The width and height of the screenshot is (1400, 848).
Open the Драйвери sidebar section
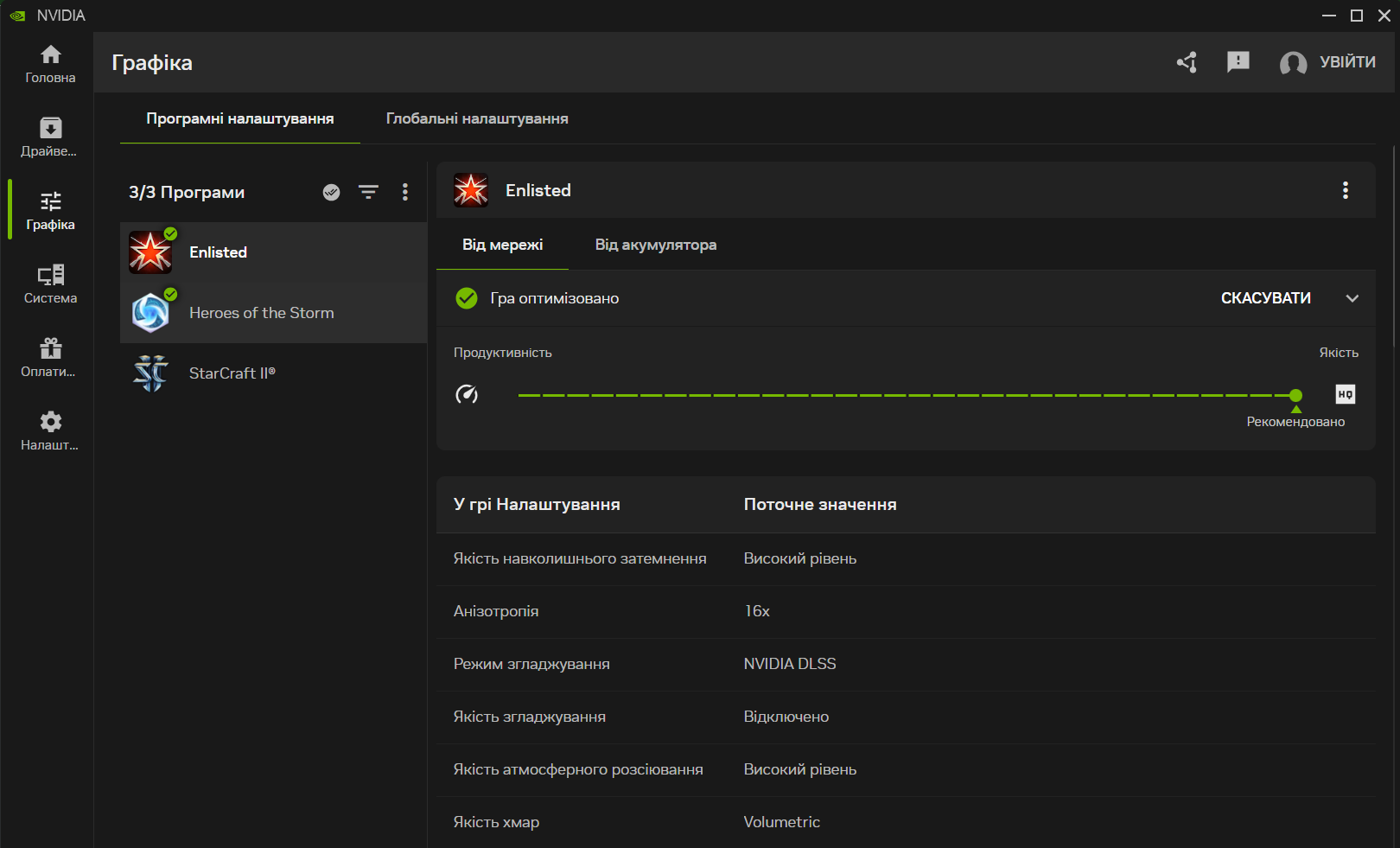(50, 137)
